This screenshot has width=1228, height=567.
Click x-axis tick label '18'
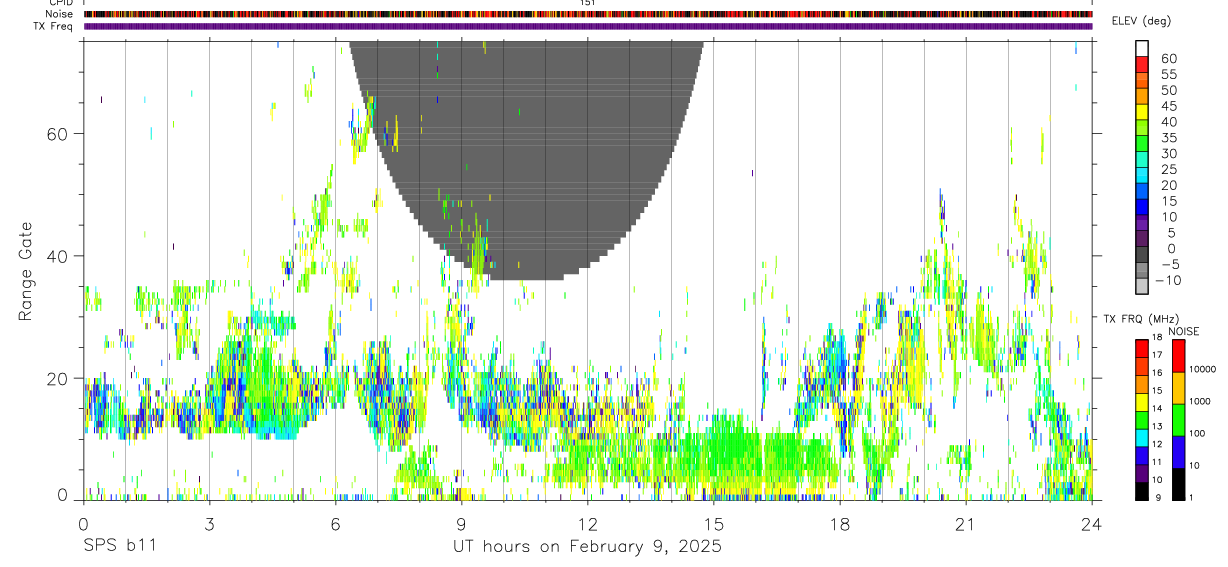click(x=839, y=524)
